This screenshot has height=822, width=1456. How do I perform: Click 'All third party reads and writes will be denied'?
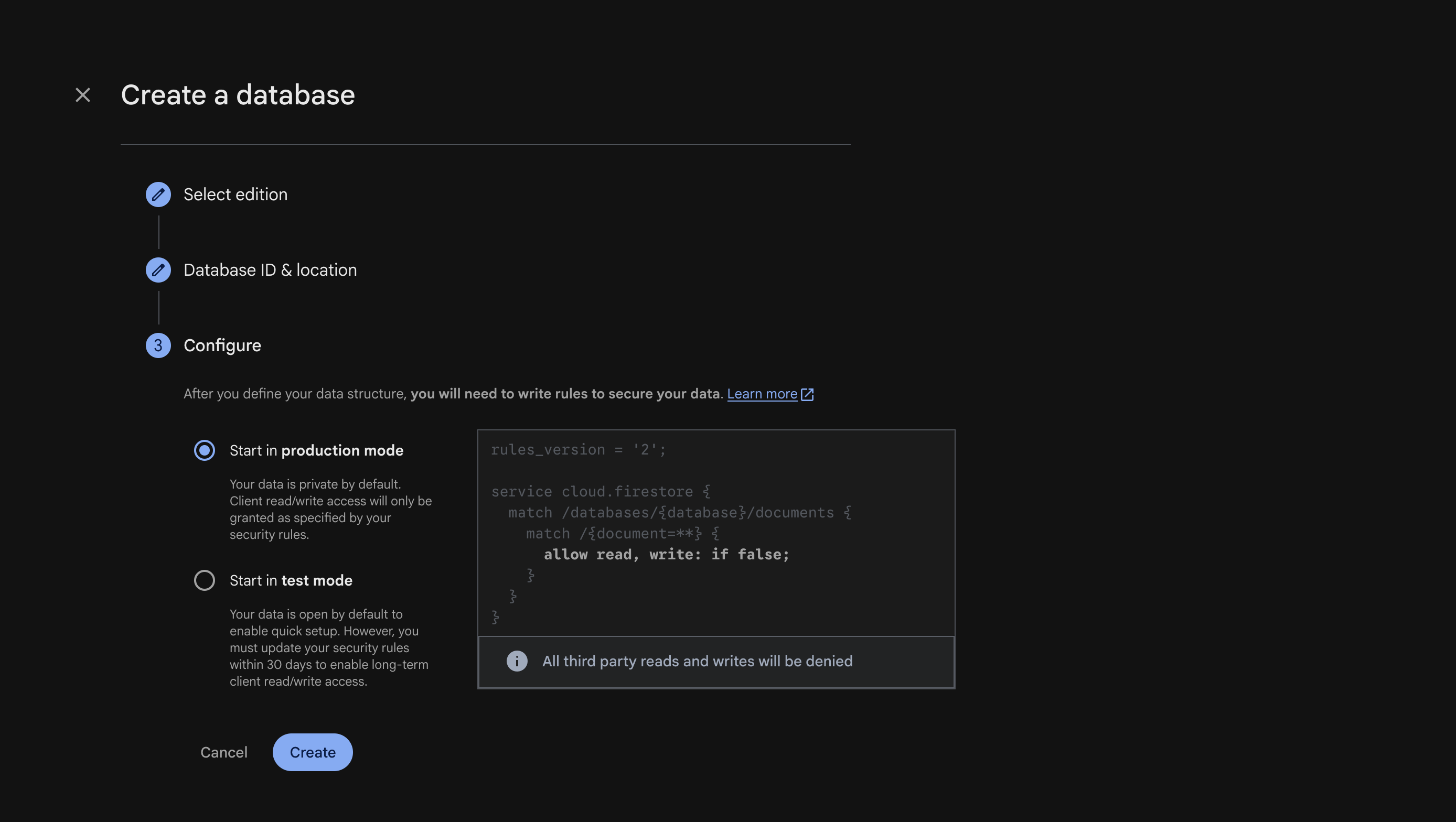point(697,661)
